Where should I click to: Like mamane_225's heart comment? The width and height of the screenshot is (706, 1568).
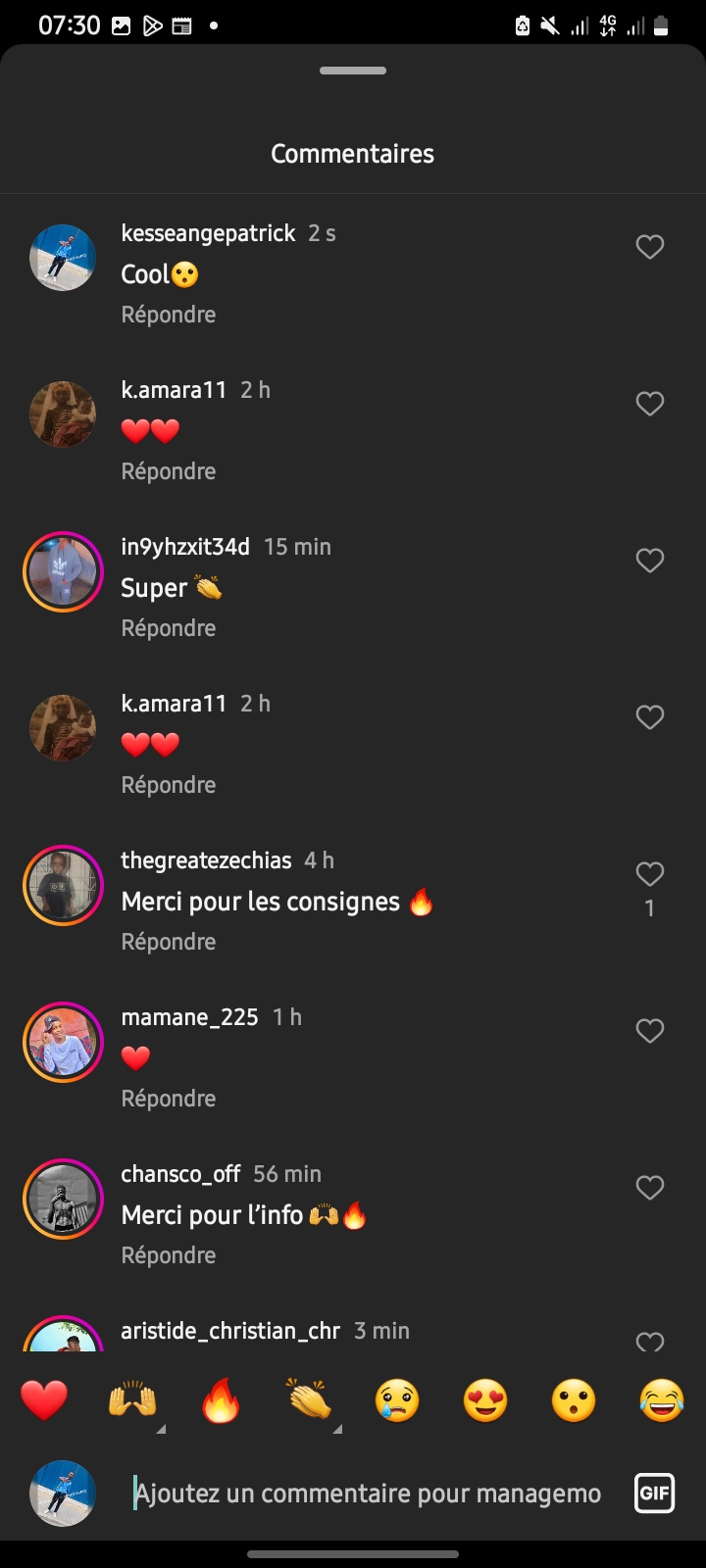650,1031
